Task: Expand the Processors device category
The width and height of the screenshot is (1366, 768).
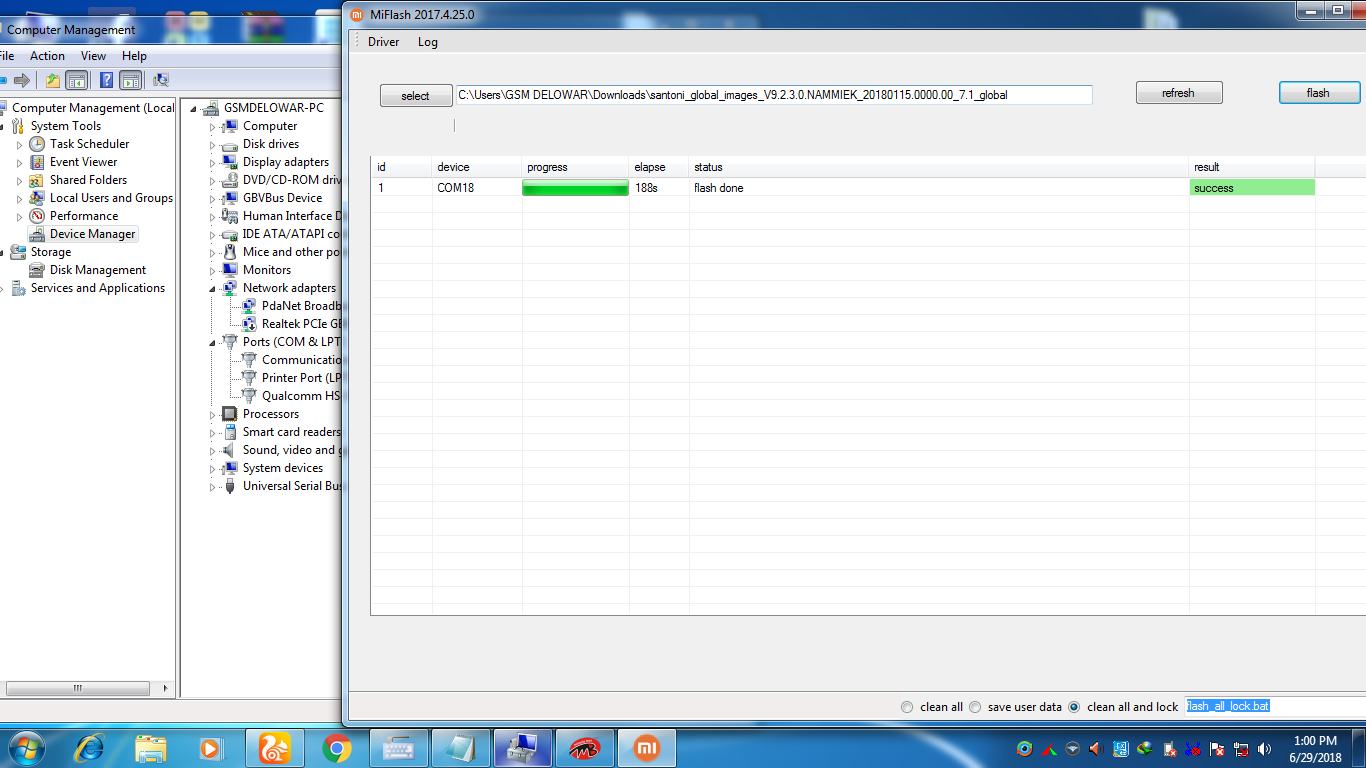Action: 212,415
